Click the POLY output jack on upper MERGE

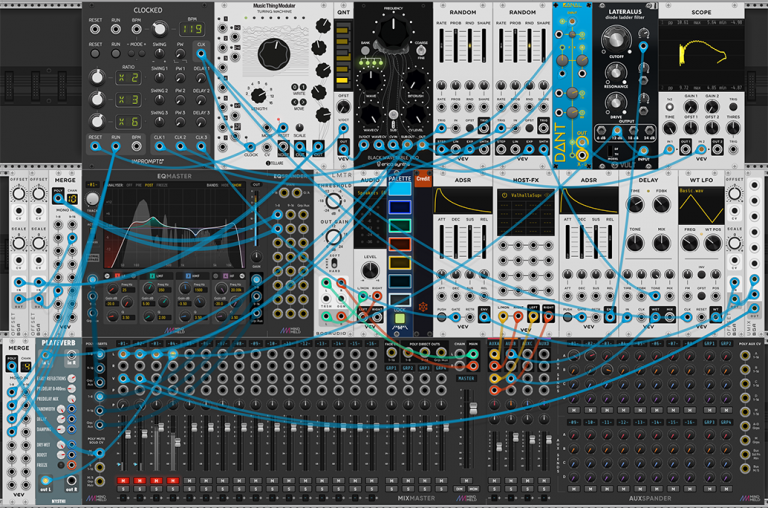pos(58,198)
